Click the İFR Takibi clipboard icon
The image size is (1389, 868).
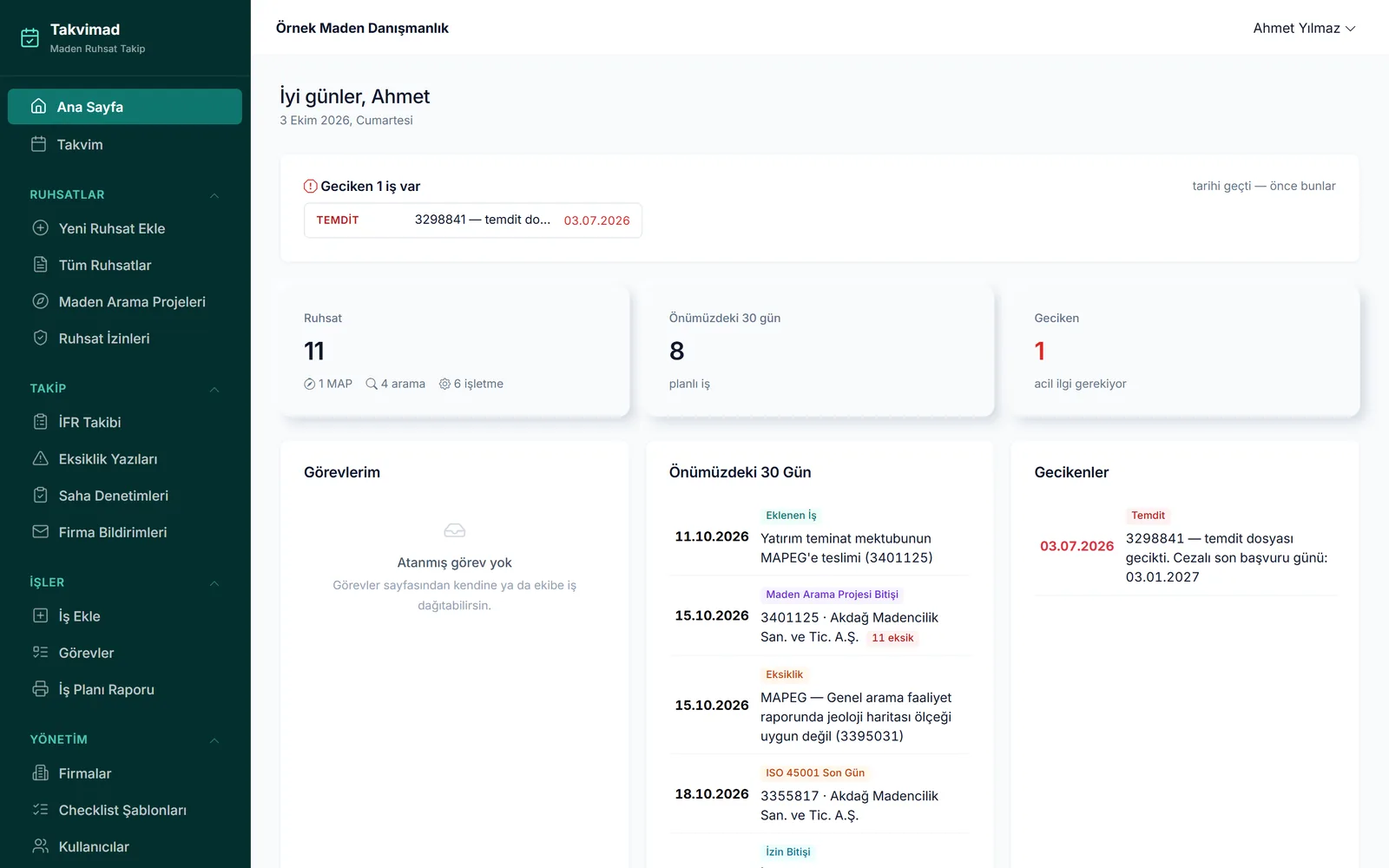coord(40,422)
